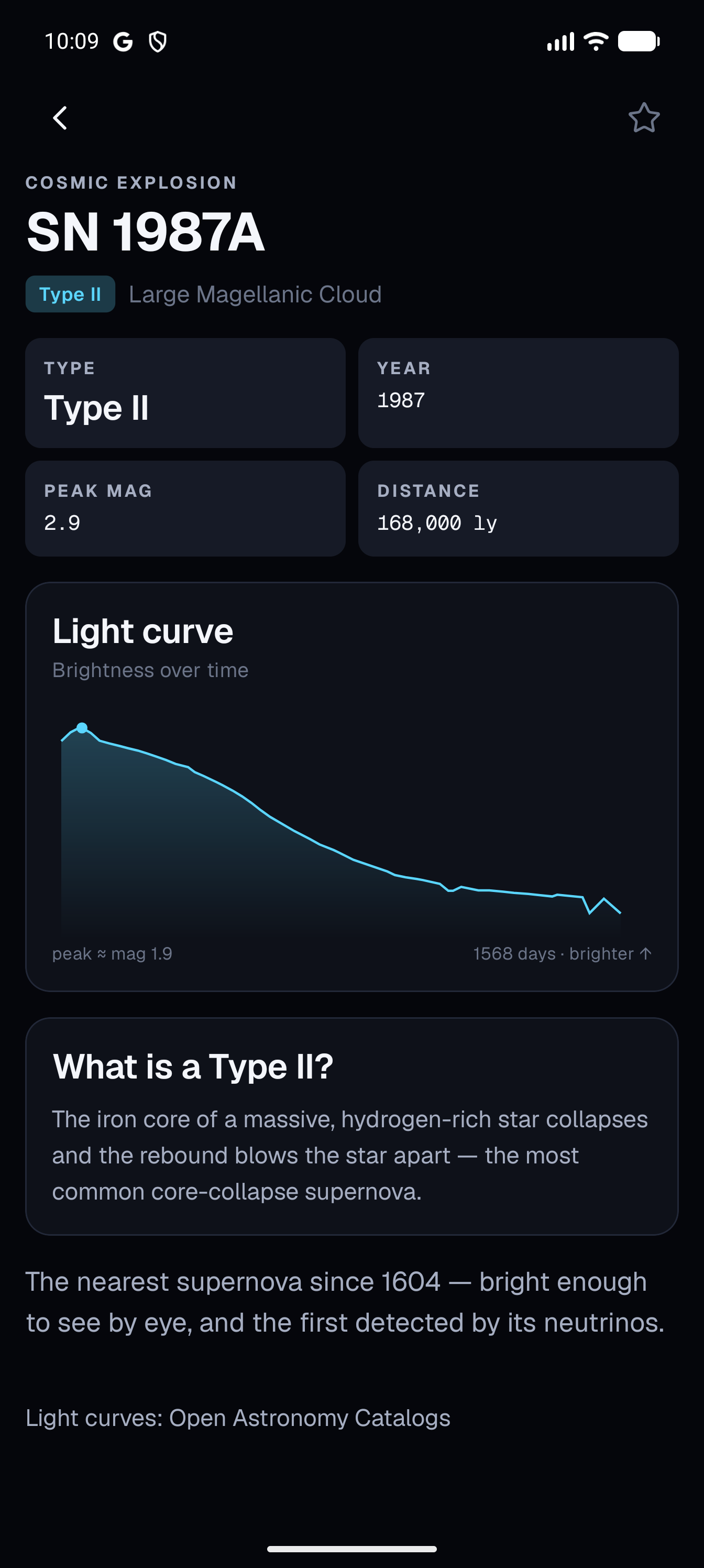
Task: Select the YEAR 1987 card
Action: 518,393
